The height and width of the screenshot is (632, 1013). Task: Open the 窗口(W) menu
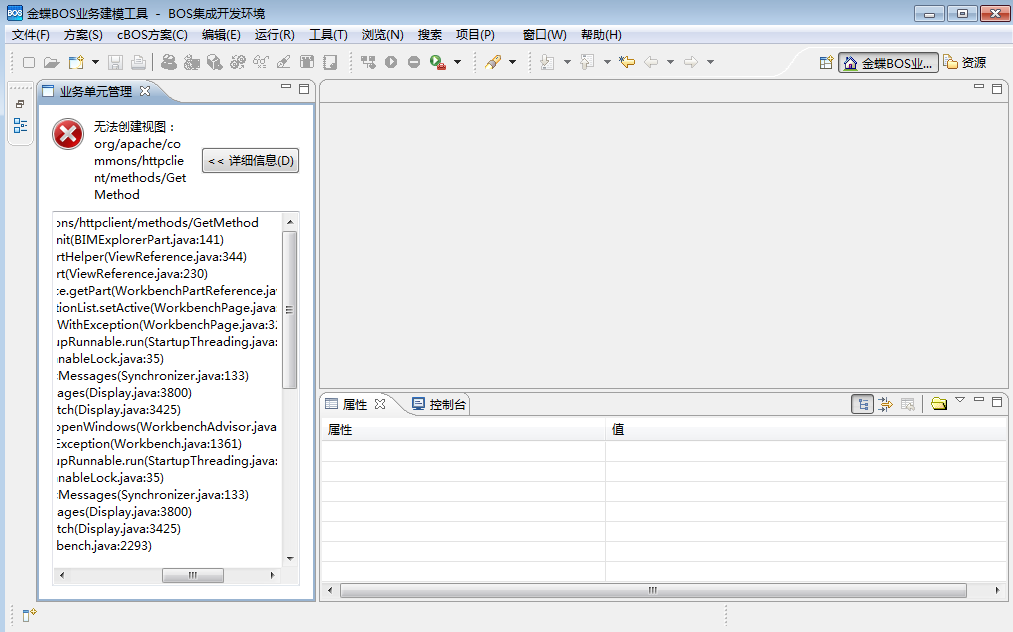(x=545, y=35)
